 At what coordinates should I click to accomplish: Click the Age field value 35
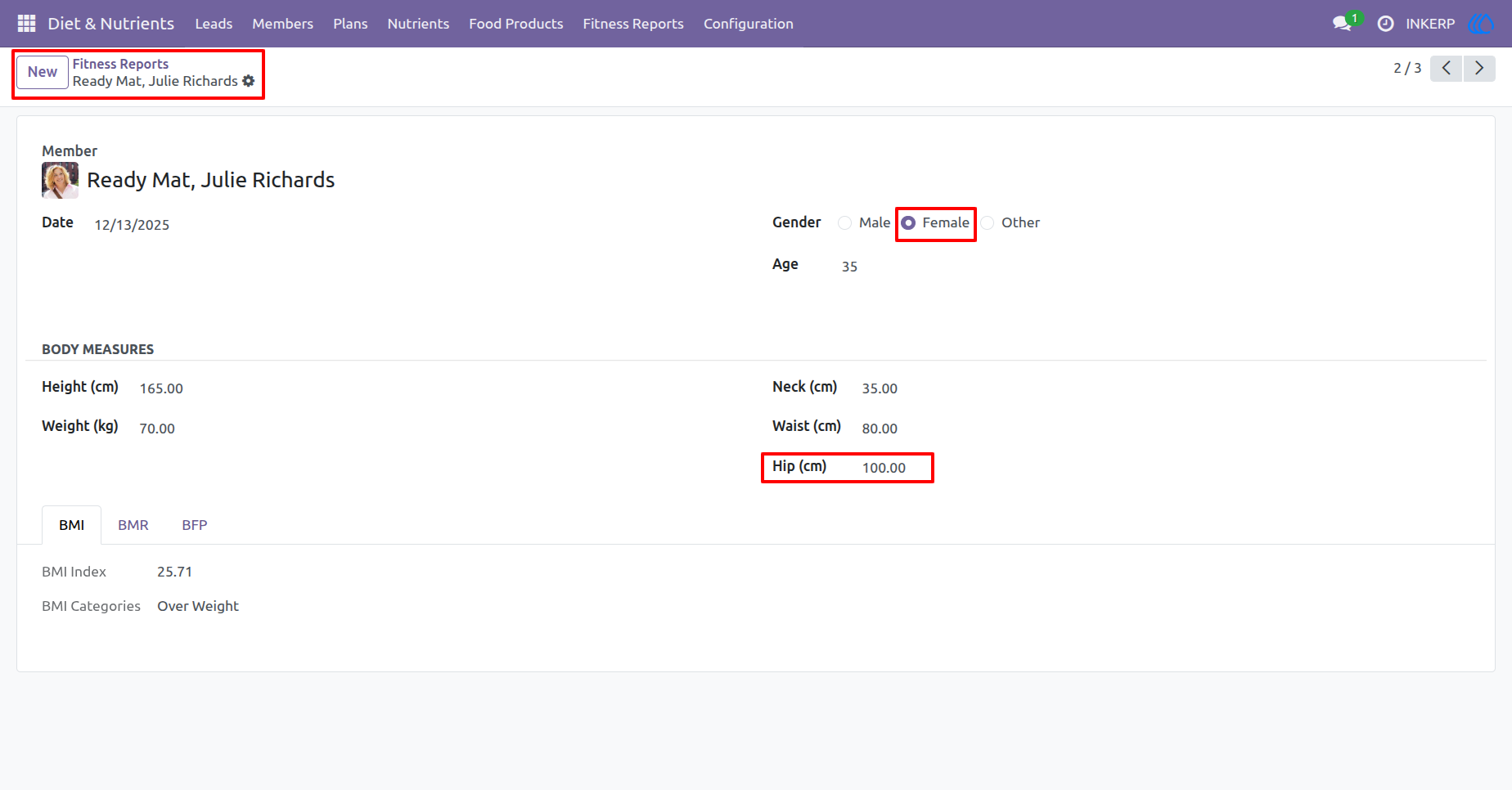click(849, 267)
